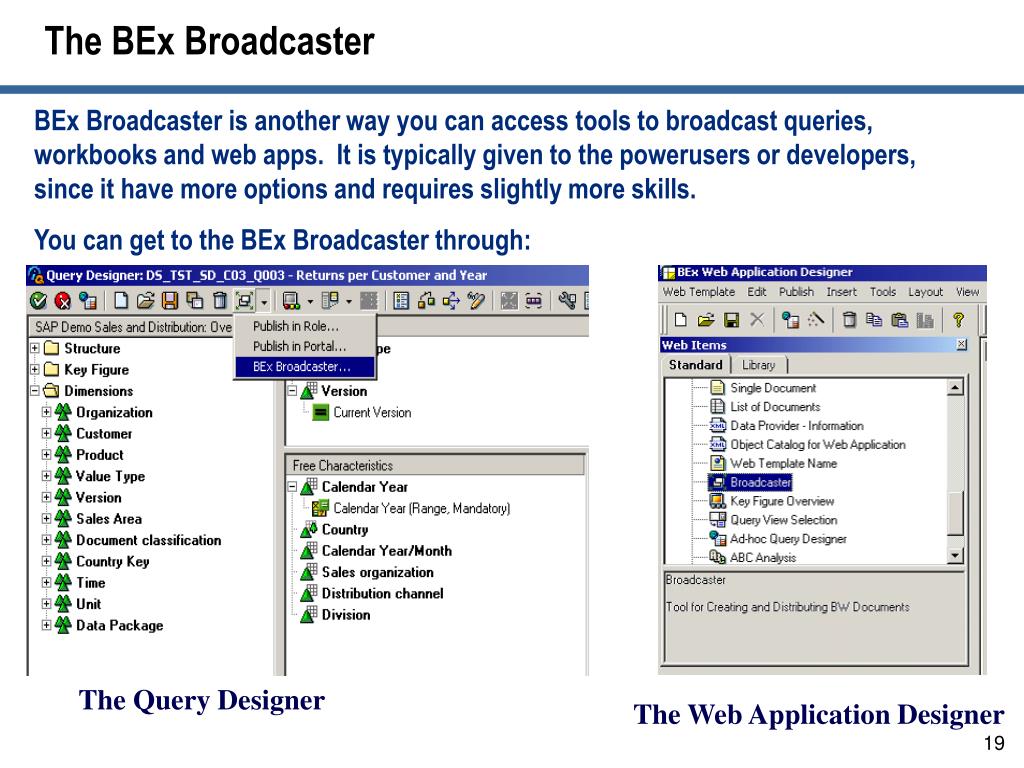This screenshot has height=768, width=1024.
Task: Collapse the Calendar Year free characteristic
Action: (x=293, y=487)
